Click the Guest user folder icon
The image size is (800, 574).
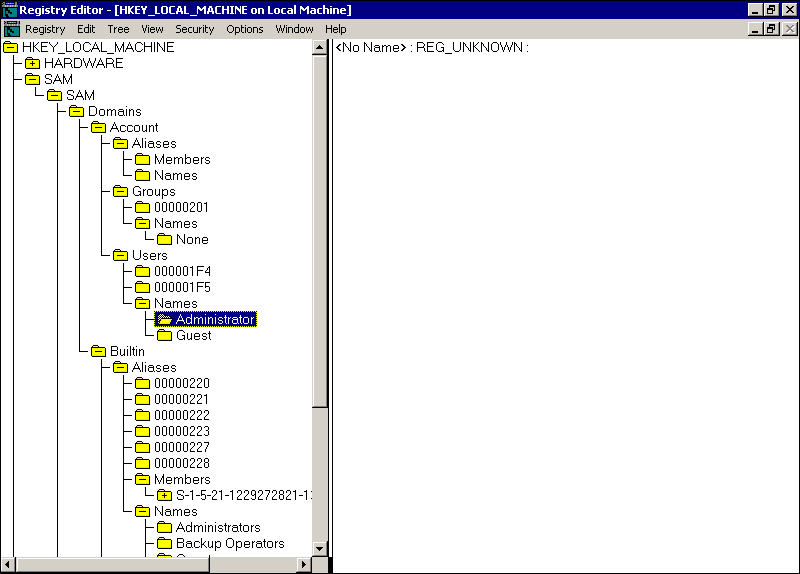(165, 335)
